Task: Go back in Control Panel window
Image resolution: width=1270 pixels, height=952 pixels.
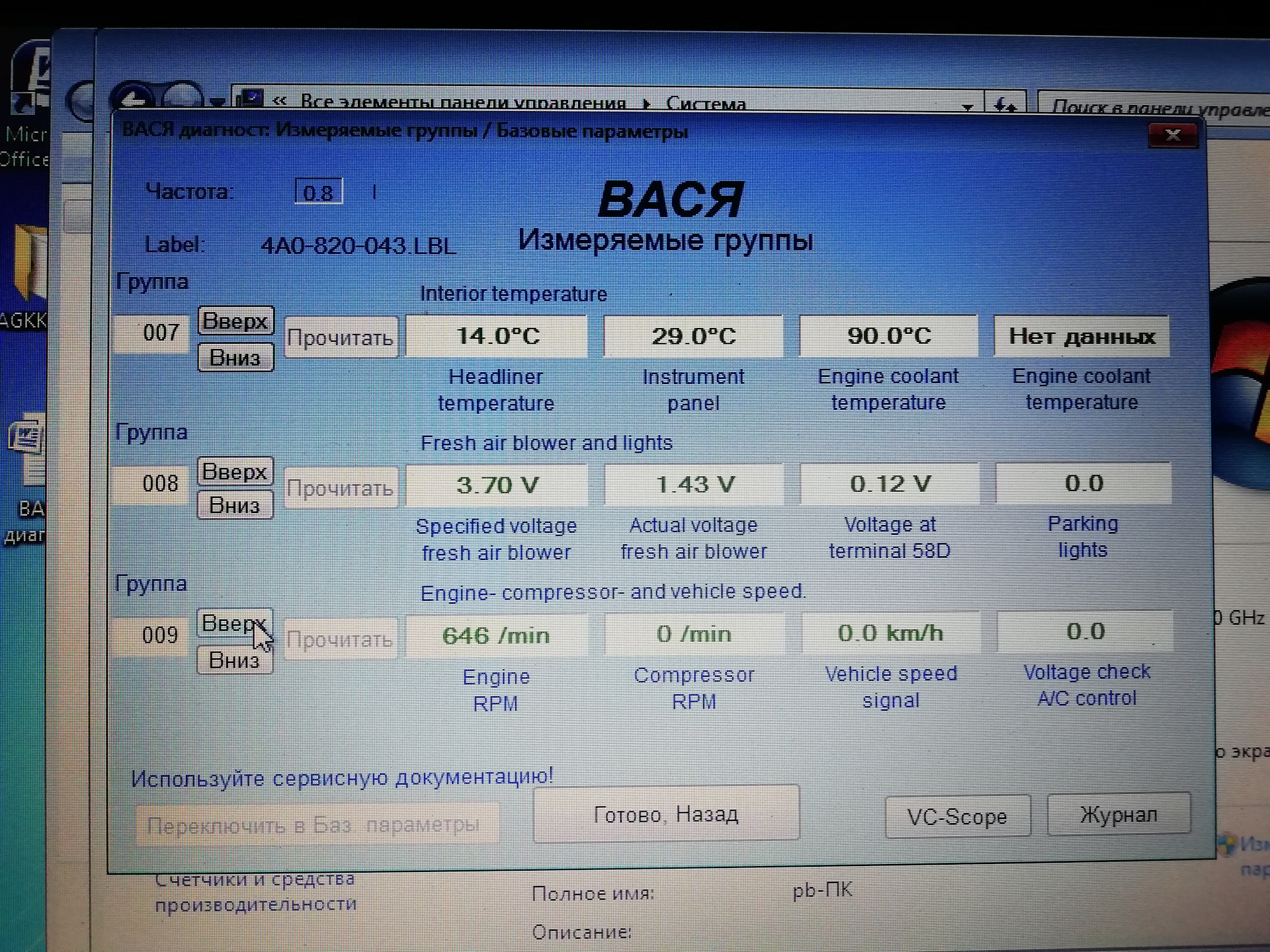Action: tap(134, 100)
